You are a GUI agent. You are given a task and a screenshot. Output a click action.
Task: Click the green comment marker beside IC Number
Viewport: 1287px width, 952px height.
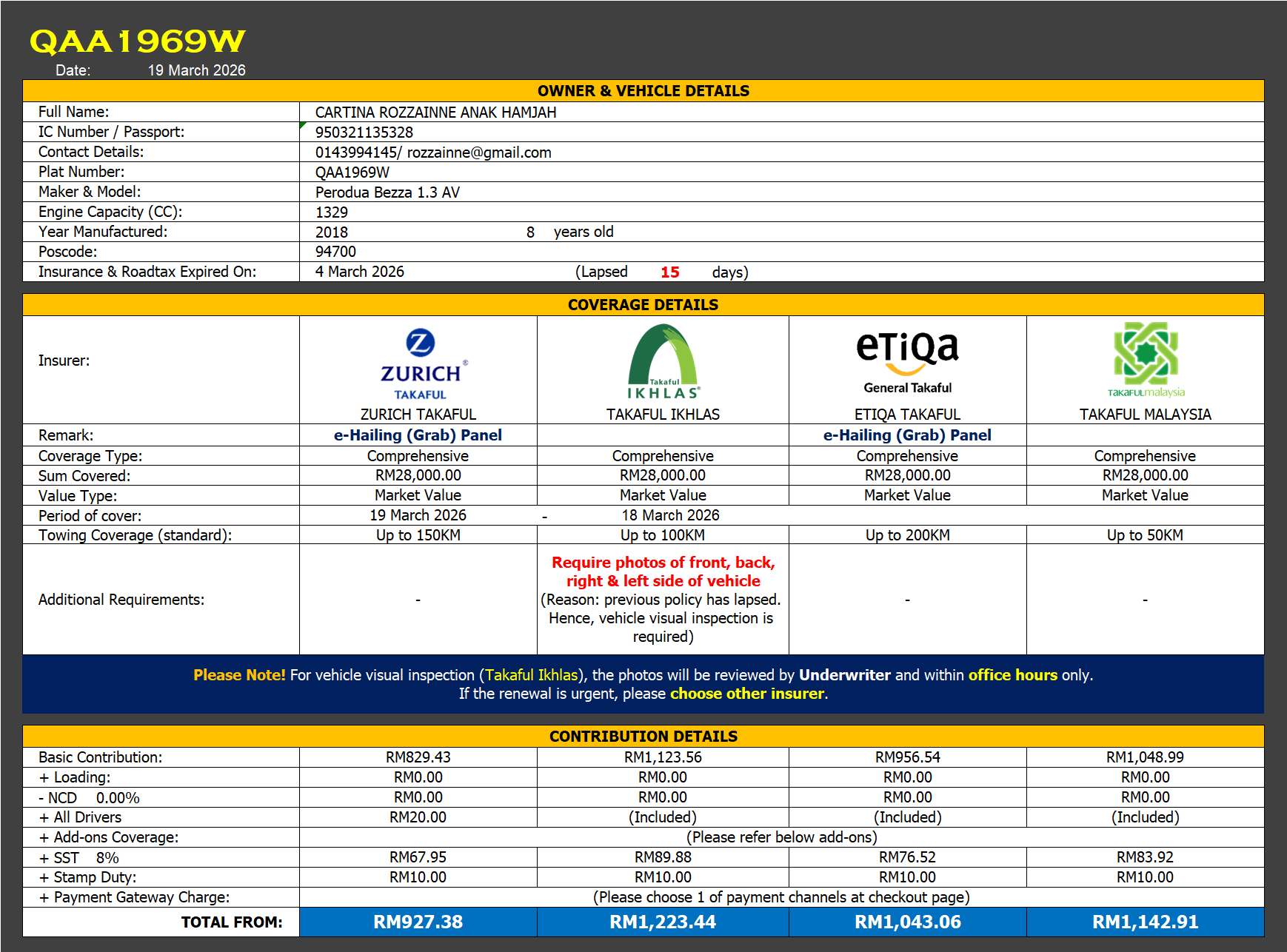coord(303,125)
